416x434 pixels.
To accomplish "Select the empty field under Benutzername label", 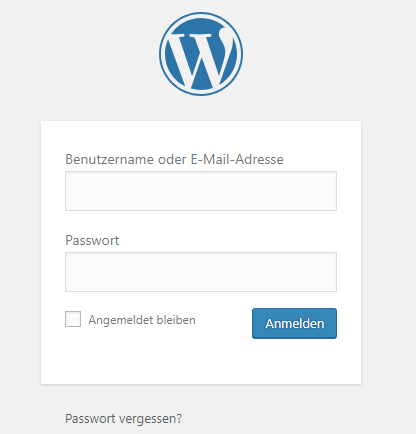I will pos(201,191).
